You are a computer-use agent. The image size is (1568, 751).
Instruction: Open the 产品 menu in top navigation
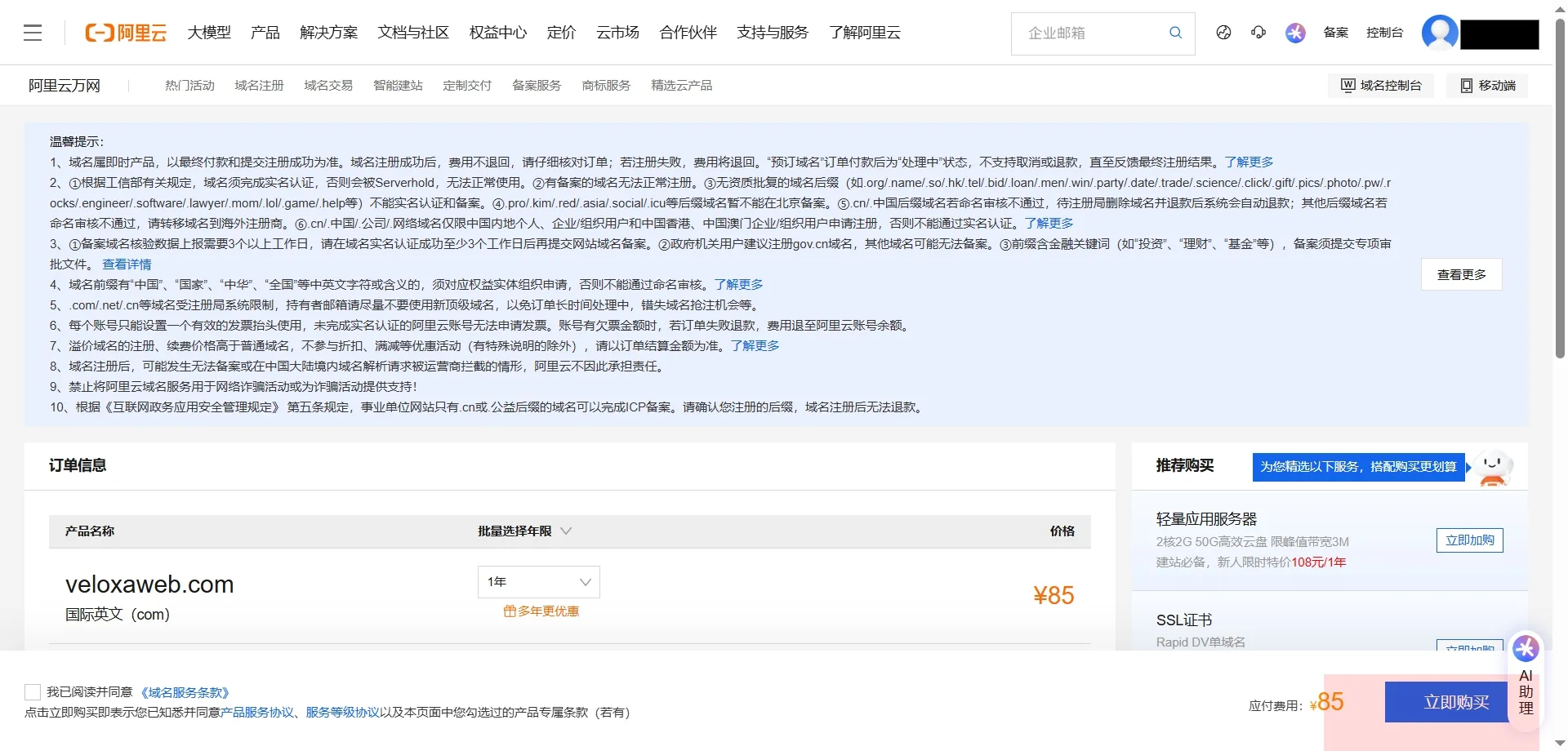[x=265, y=33]
